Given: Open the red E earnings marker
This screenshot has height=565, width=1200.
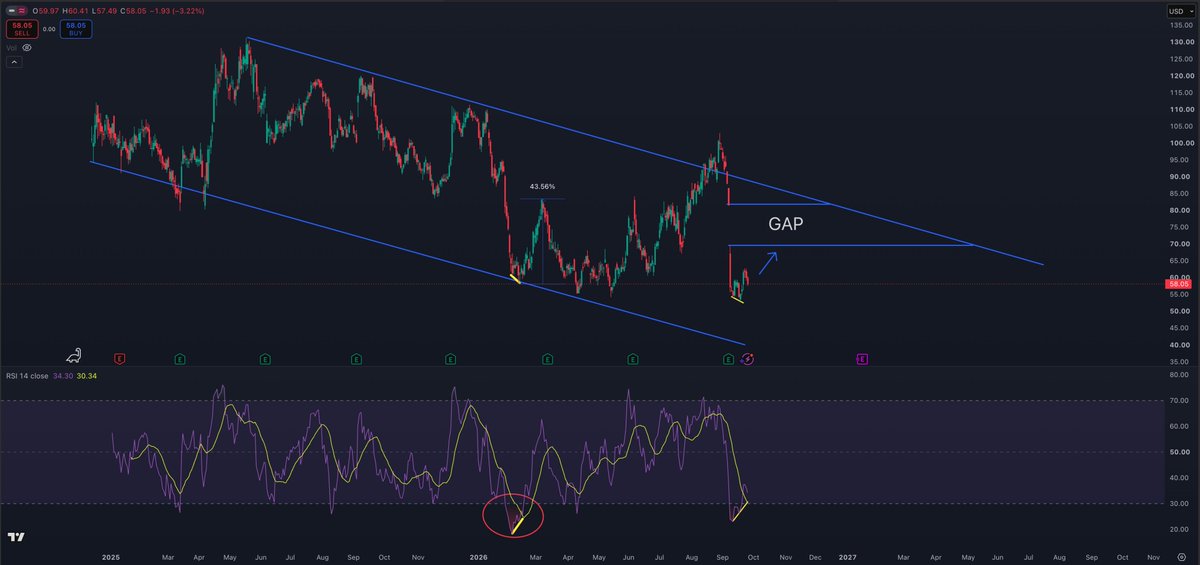Looking at the screenshot, I should coord(119,358).
